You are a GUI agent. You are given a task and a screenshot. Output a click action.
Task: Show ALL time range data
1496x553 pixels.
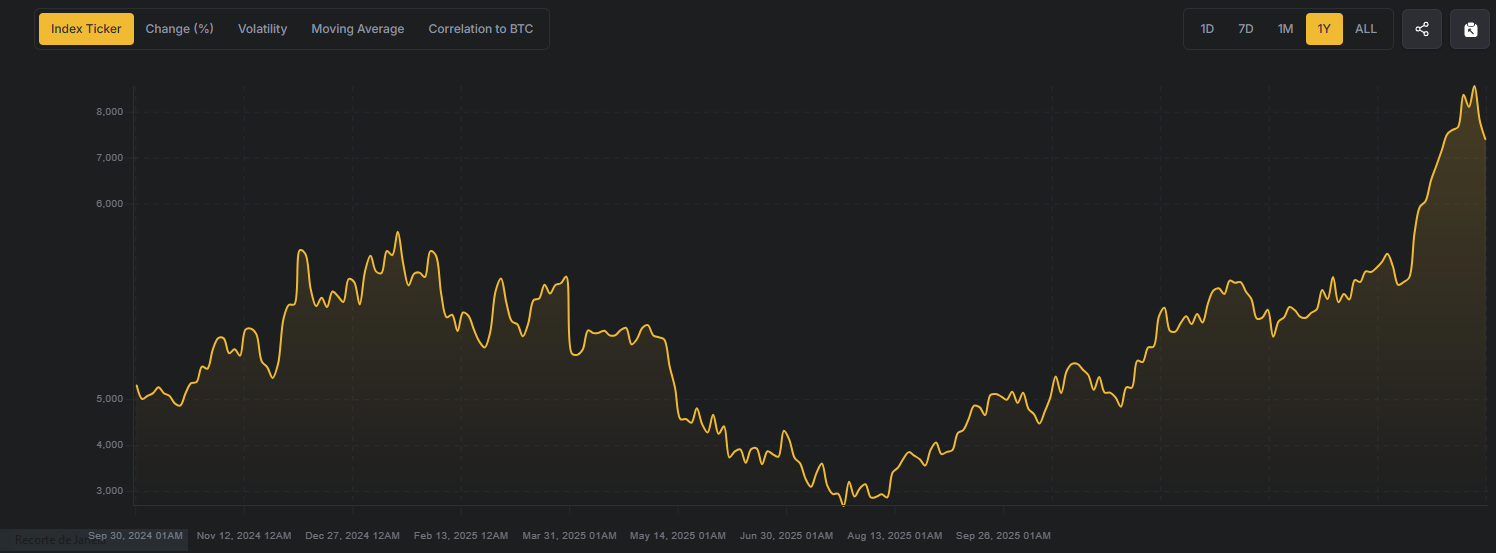1366,29
